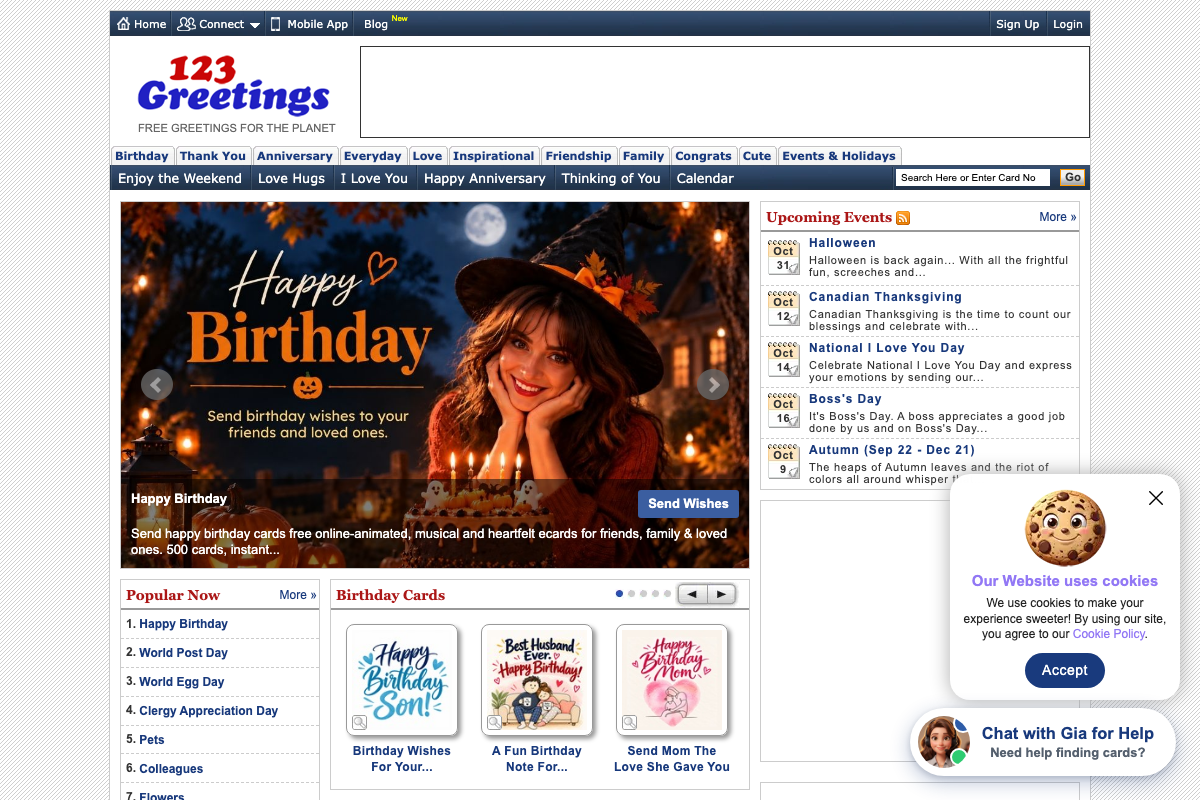
Task: Go to previous slide in the banner
Action: click(157, 384)
